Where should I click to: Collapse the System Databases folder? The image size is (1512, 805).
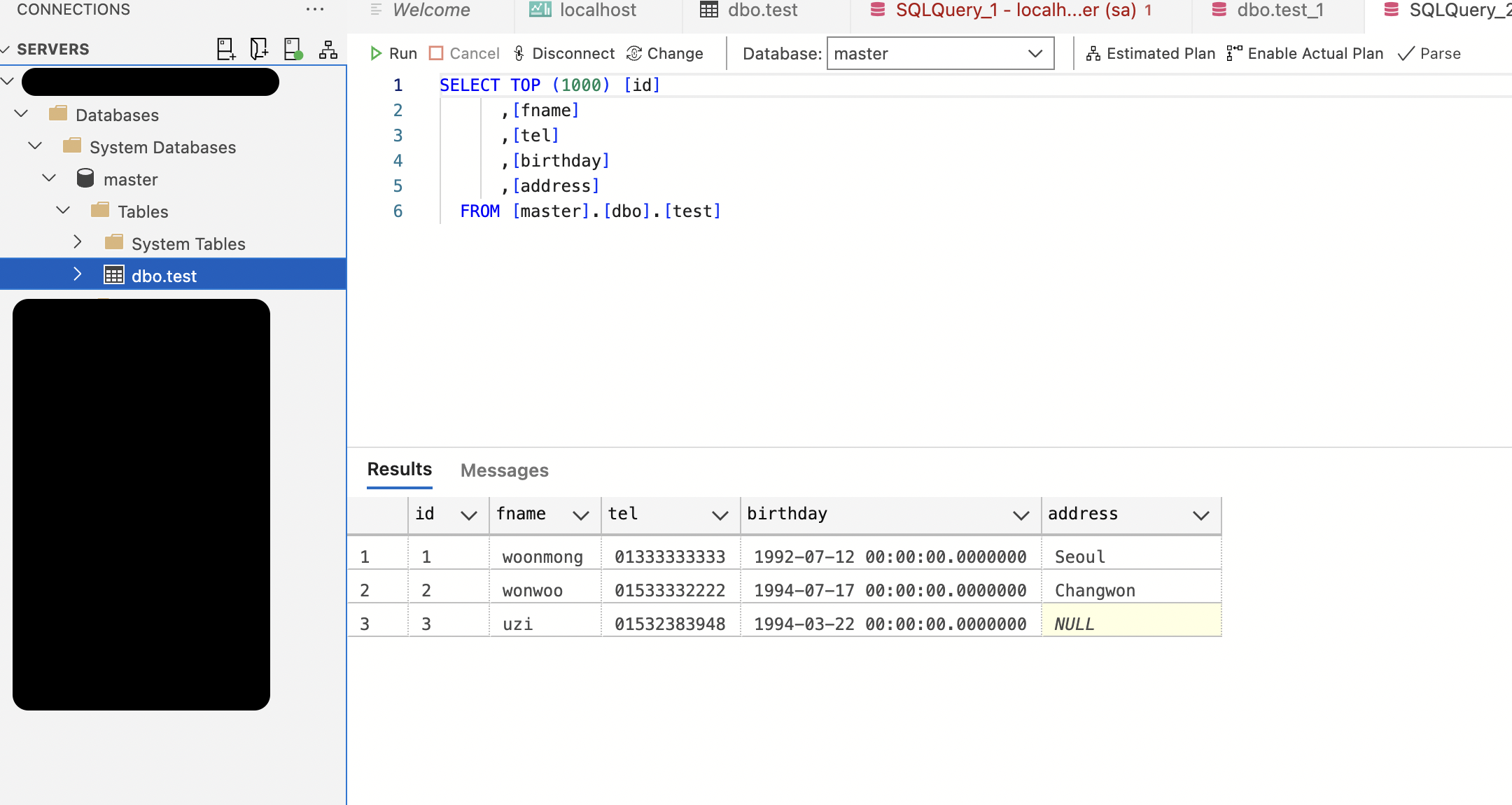tap(36, 146)
